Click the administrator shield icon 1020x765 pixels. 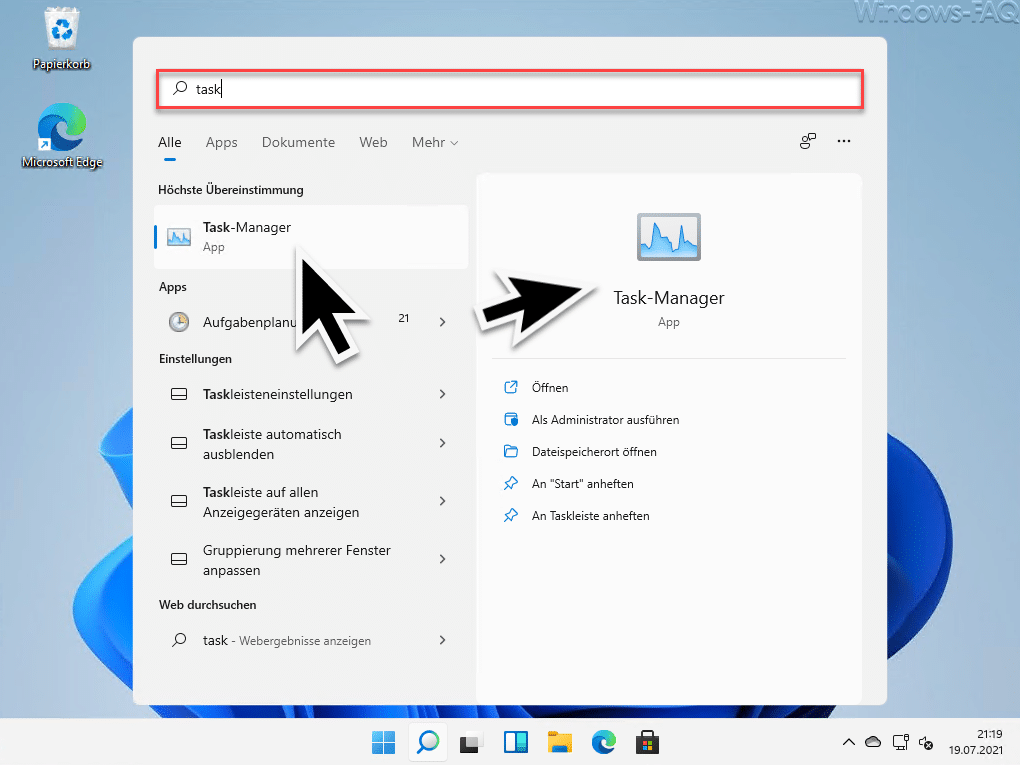[511, 420]
